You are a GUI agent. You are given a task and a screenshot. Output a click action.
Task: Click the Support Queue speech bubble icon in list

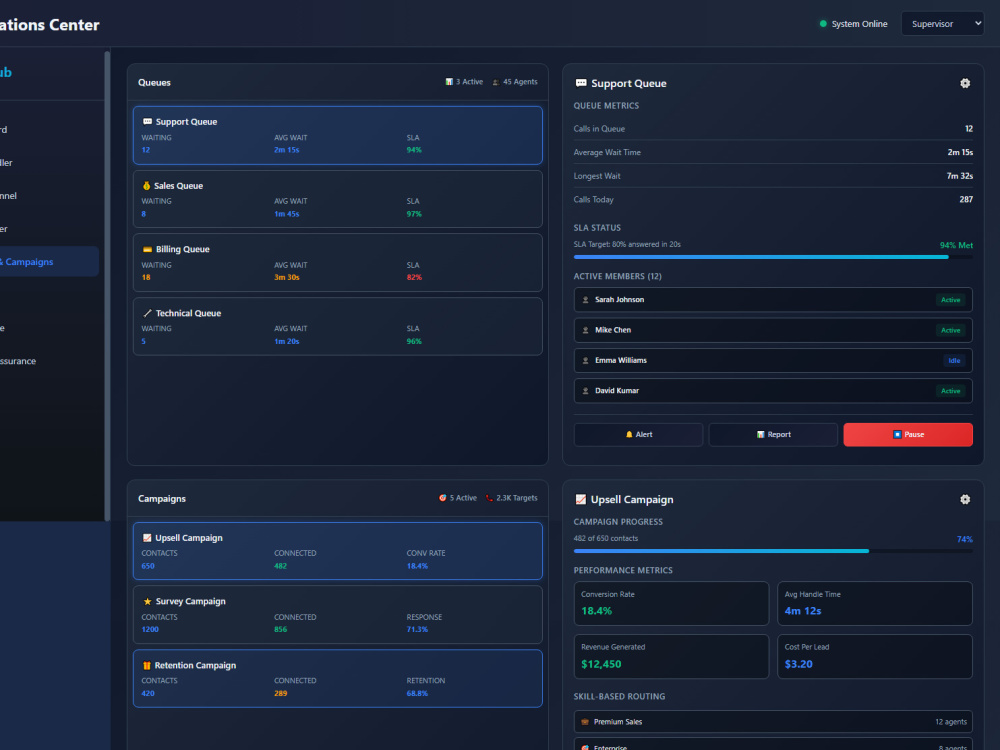[x=147, y=122]
